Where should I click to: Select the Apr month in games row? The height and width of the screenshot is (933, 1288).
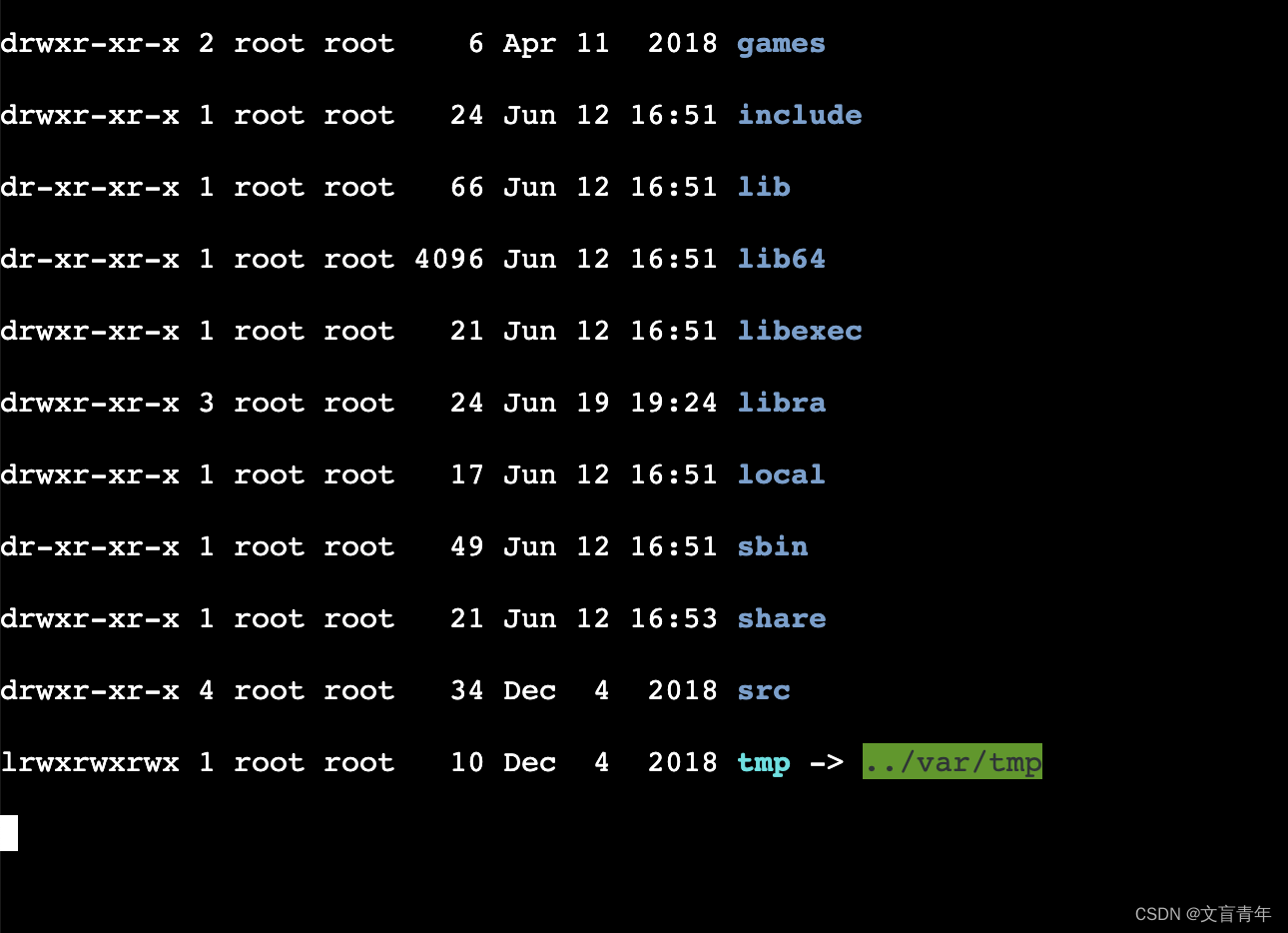click(530, 44)
